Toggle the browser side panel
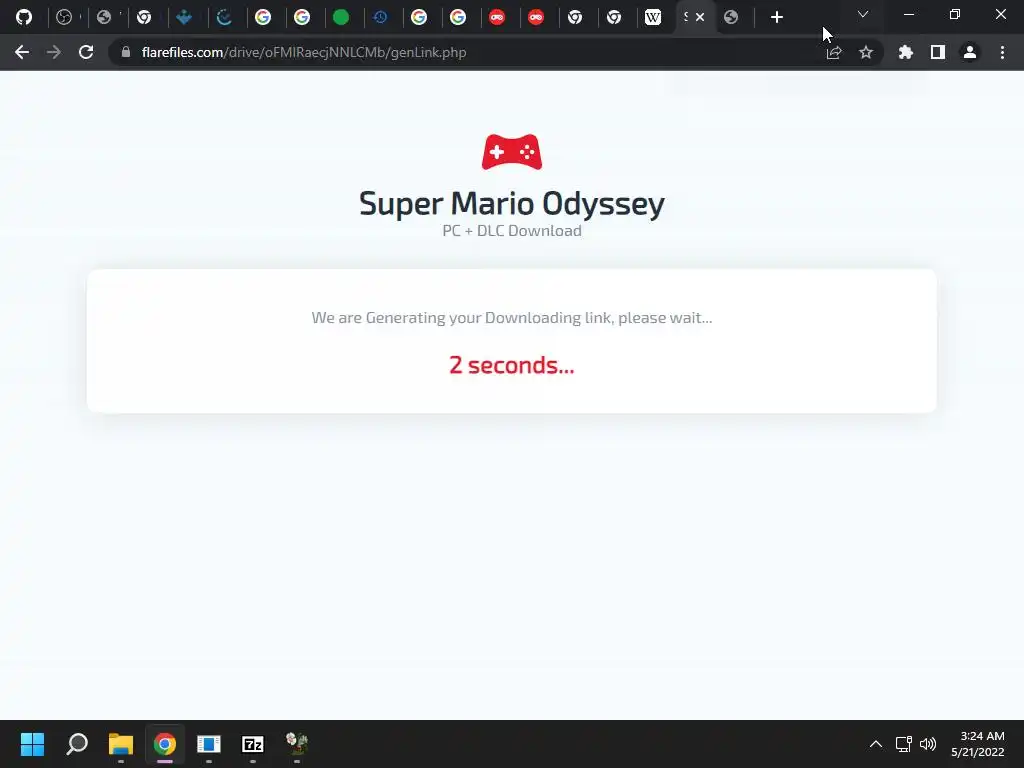1024x768 pixels. (938, 52)
